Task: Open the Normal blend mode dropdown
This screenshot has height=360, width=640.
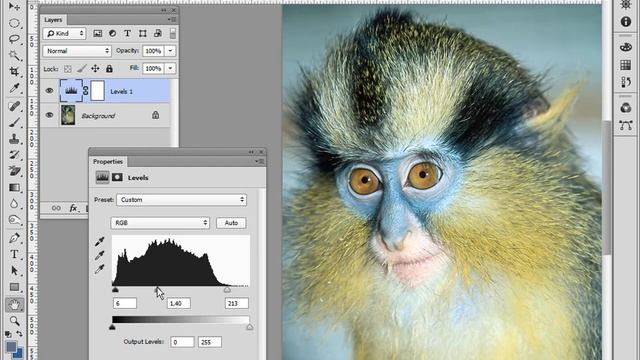Action: tap(77, 51)
